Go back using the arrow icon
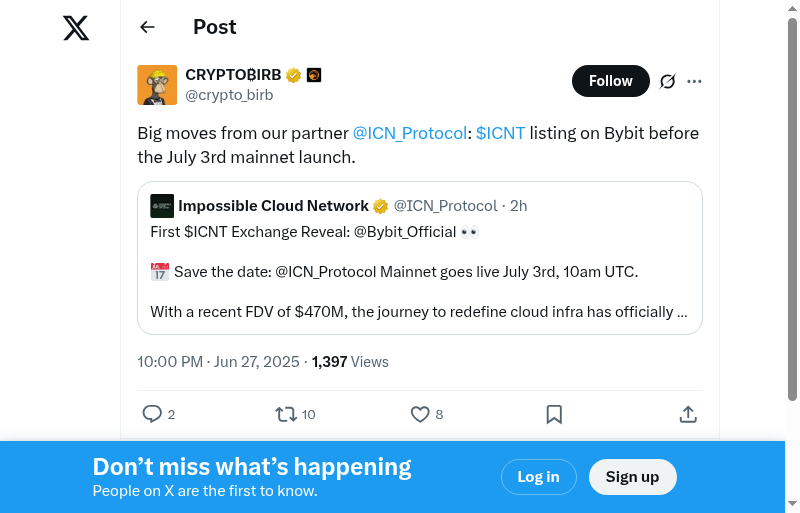 [148, 27]
